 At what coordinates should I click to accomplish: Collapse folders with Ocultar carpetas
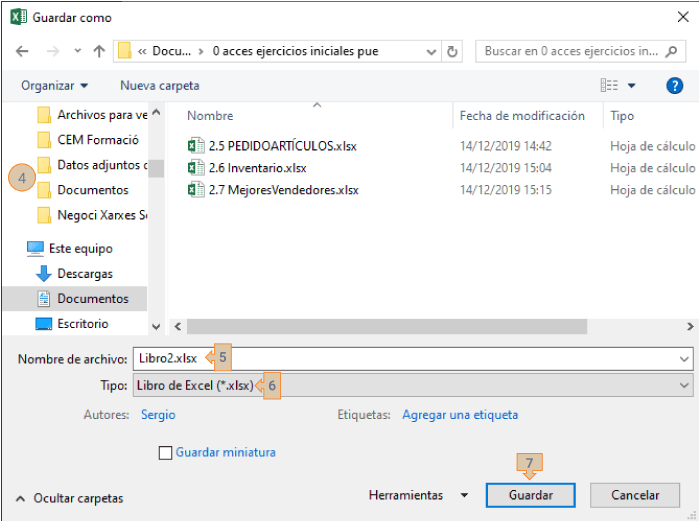pyautogui.click(x=70, y=498)
